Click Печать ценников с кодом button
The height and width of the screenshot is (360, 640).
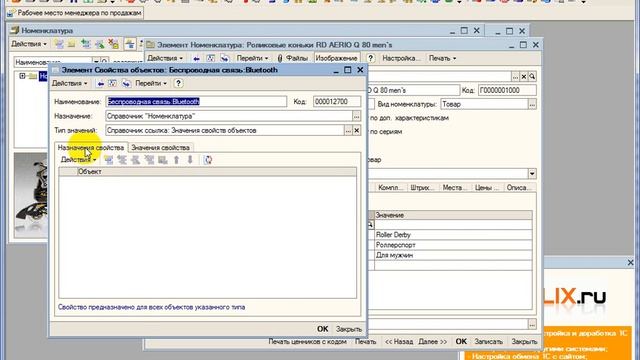(307, 342)
